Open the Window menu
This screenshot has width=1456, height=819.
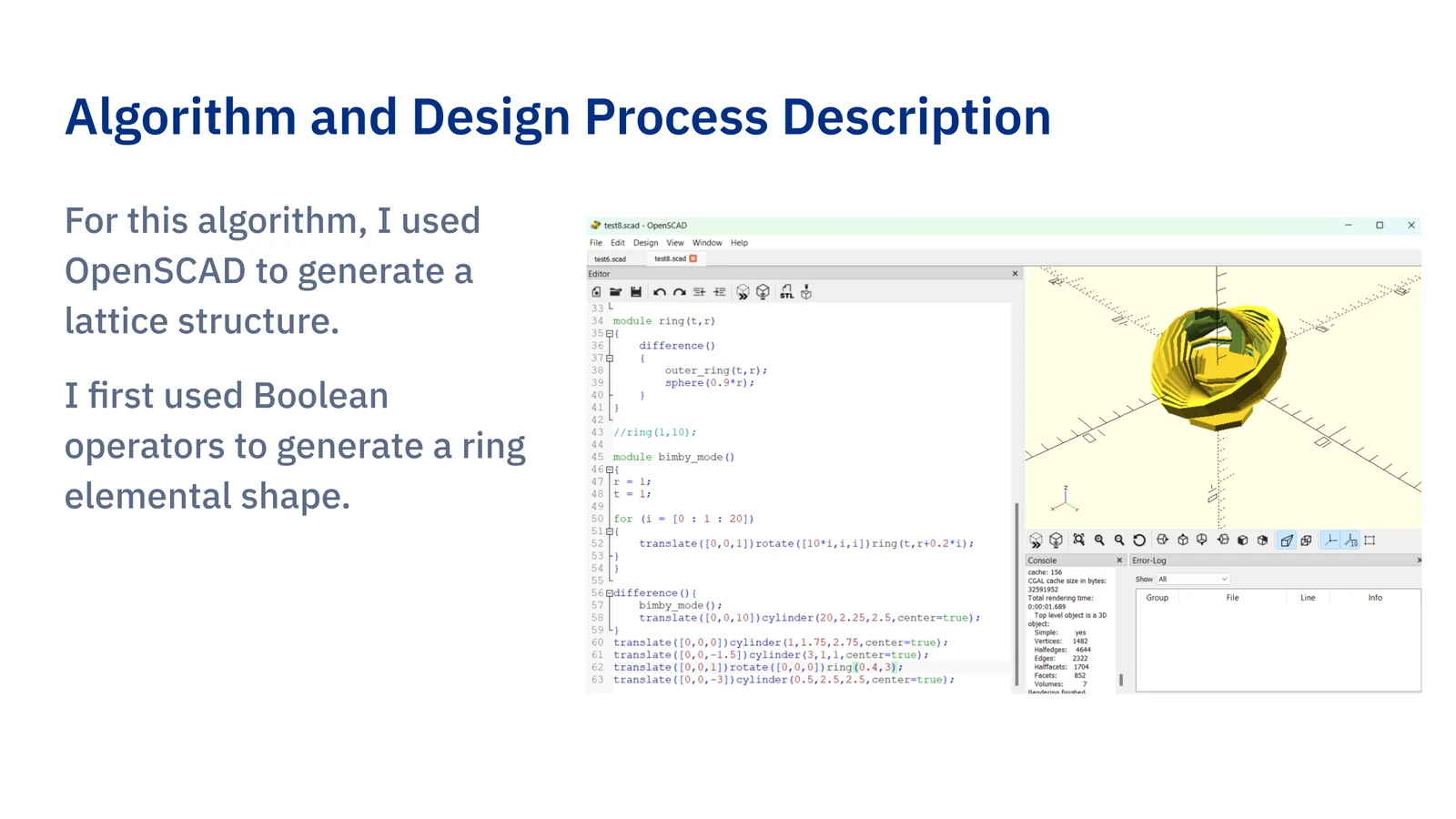tap(707, 243)
